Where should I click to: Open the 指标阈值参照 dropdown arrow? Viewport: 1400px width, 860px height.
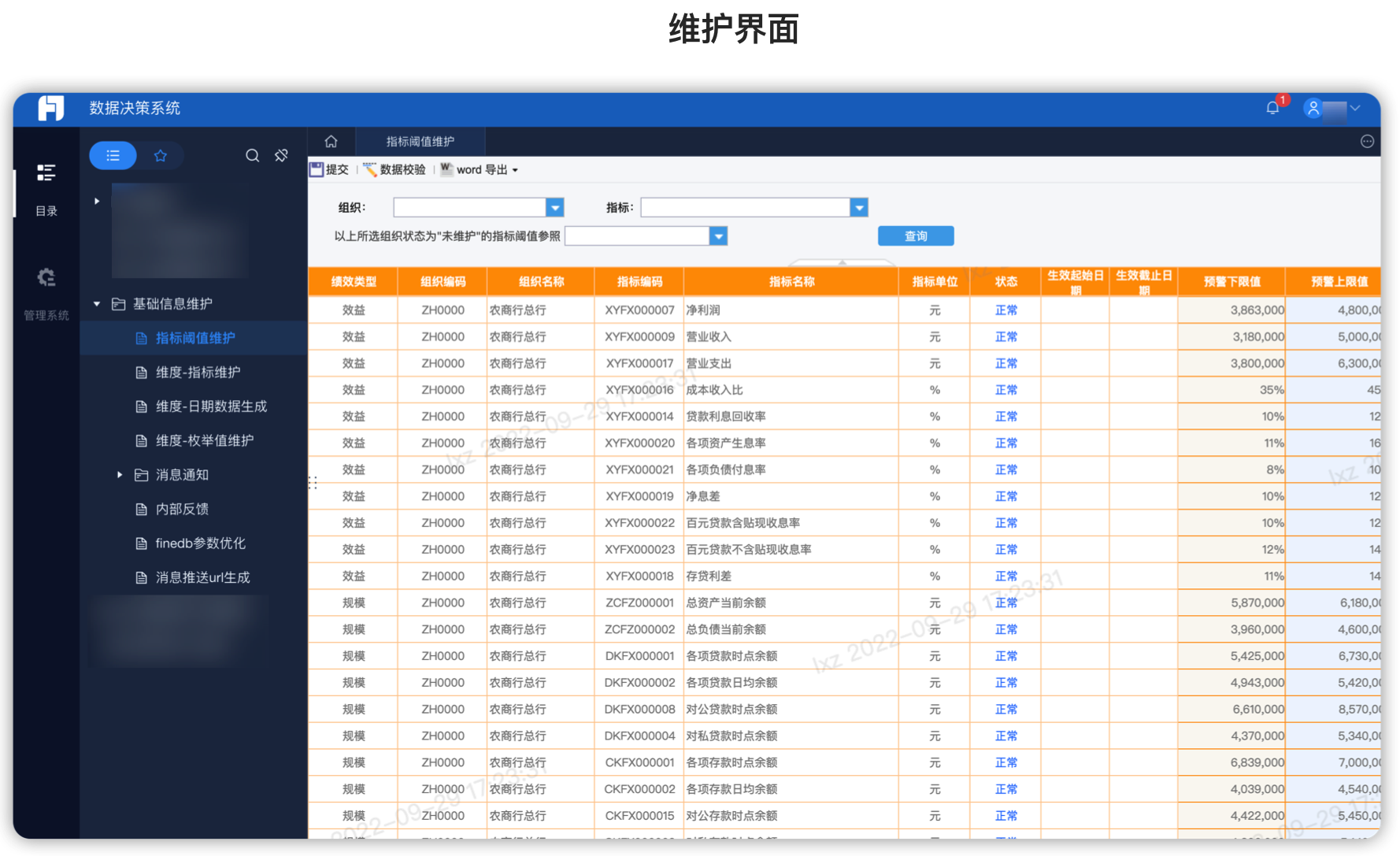(x=718, y=236)
